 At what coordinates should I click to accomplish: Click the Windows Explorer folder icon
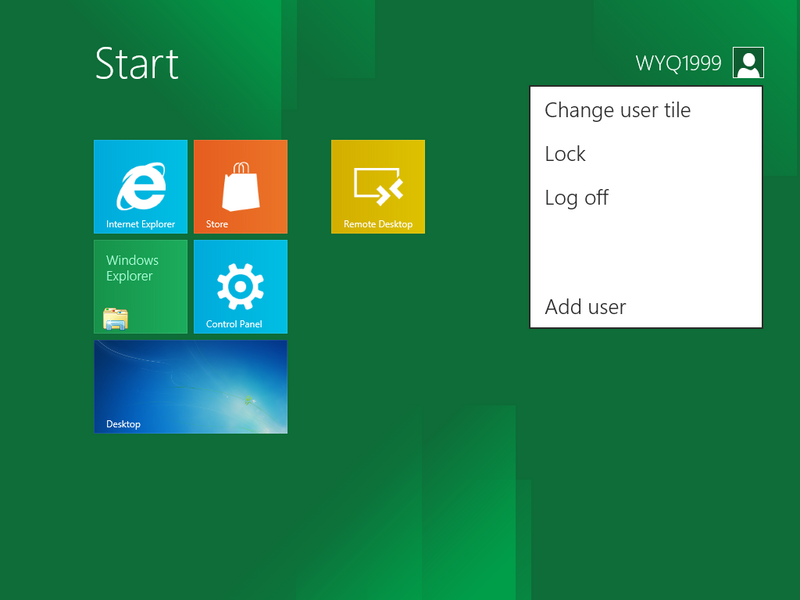pos(116,319)
